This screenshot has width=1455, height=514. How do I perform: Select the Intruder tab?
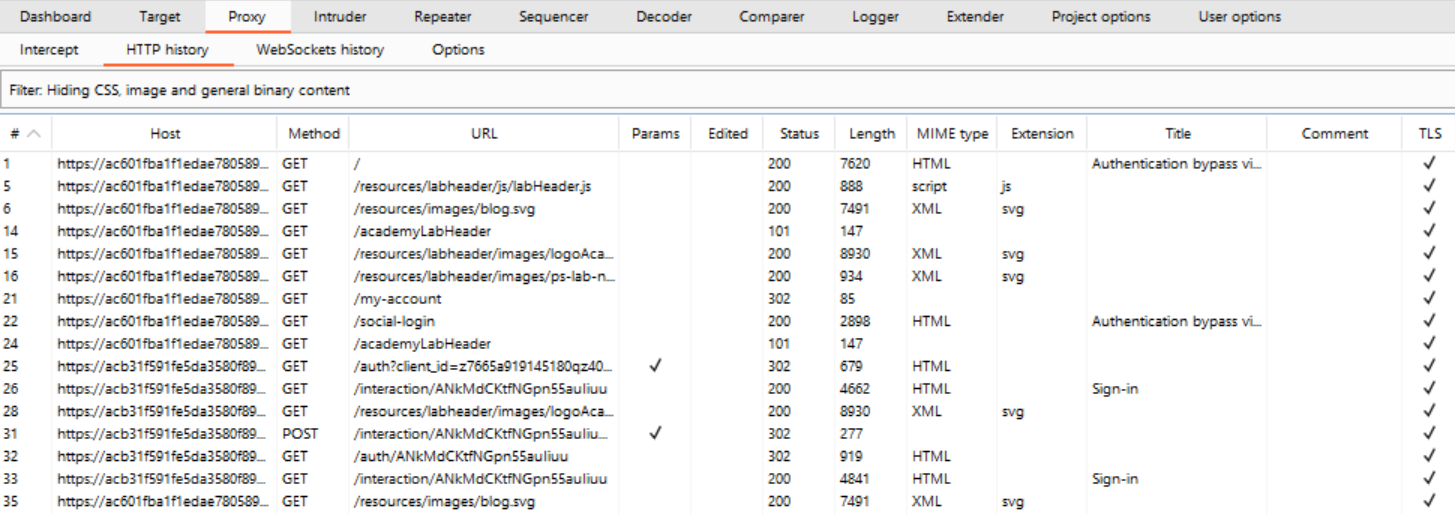340,17
